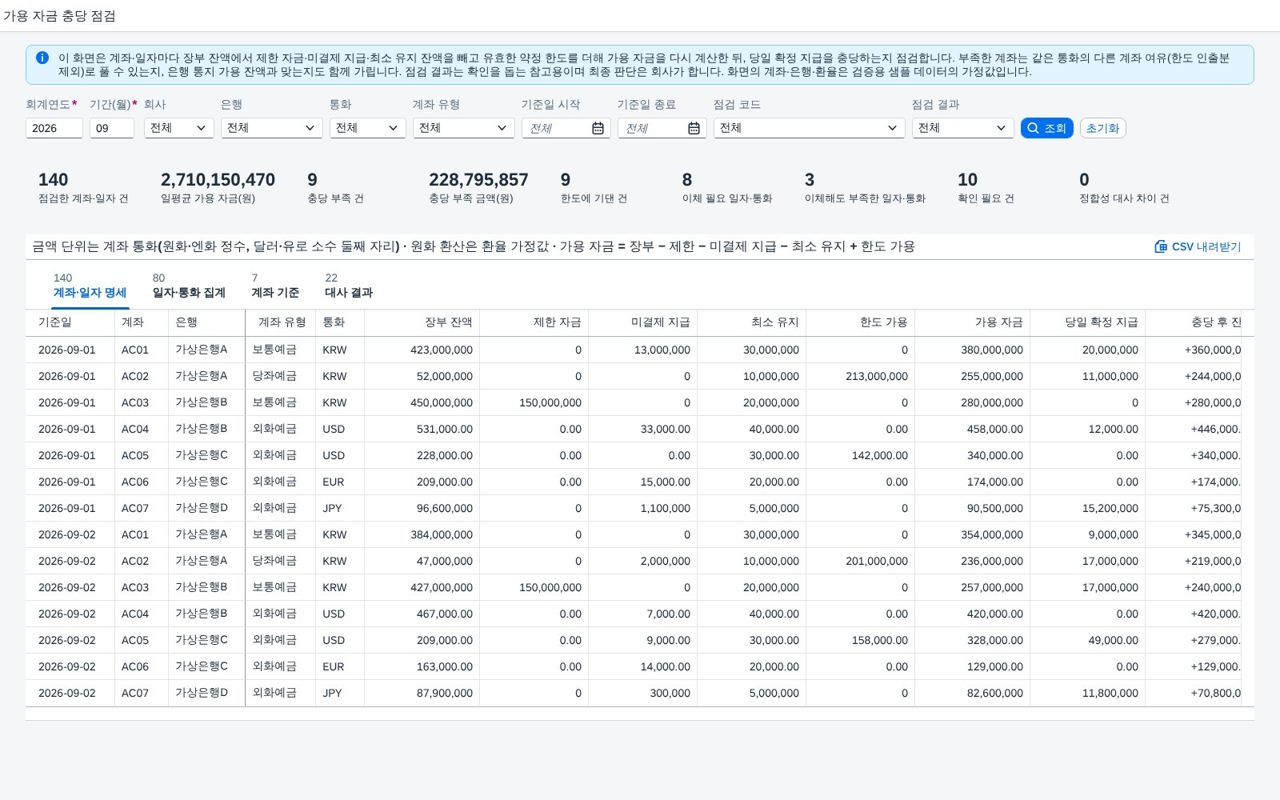Expand the 회사 dropdown
The image size is (1280, 800).
click(179, 128)
